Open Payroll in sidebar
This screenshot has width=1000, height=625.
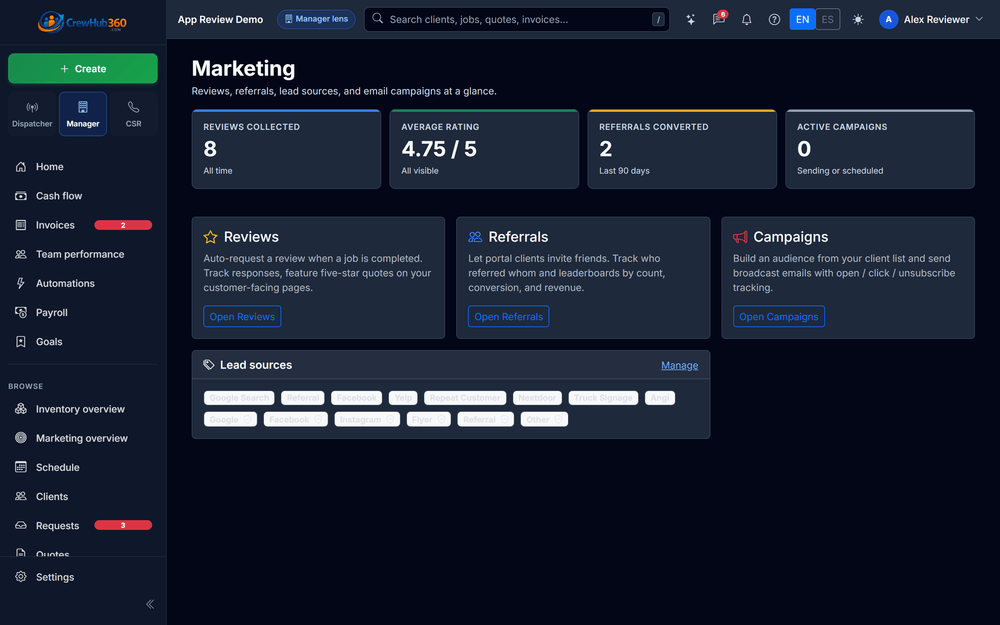pos(83,312)
